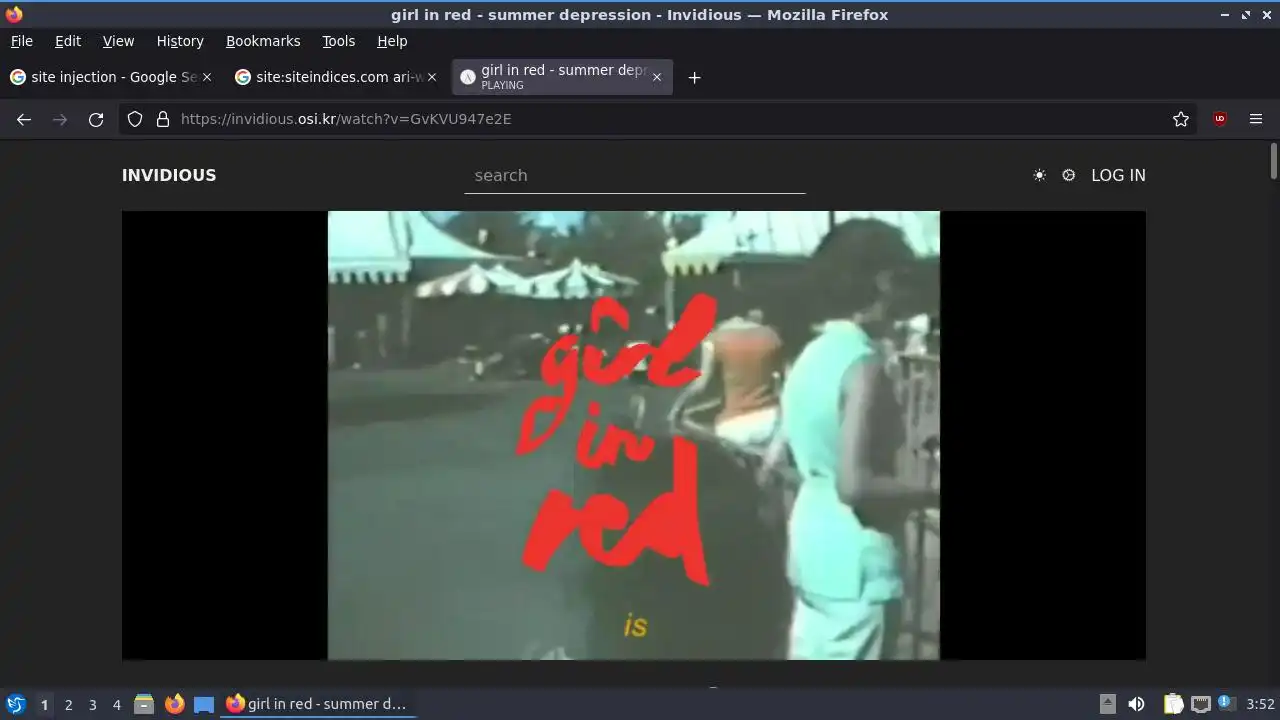Viewport: 1280px width, 720px height.
Task: Switch to workspace 2
Action: coord(68,704)
